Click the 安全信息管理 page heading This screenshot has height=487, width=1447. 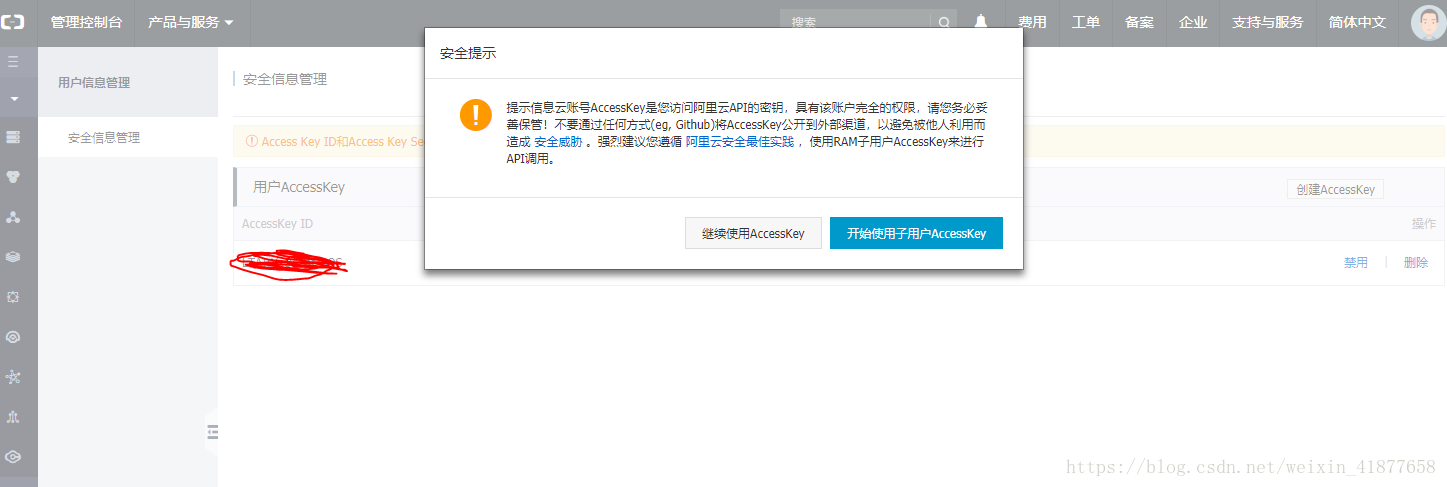pyautogui.click(x=285, y=79)
